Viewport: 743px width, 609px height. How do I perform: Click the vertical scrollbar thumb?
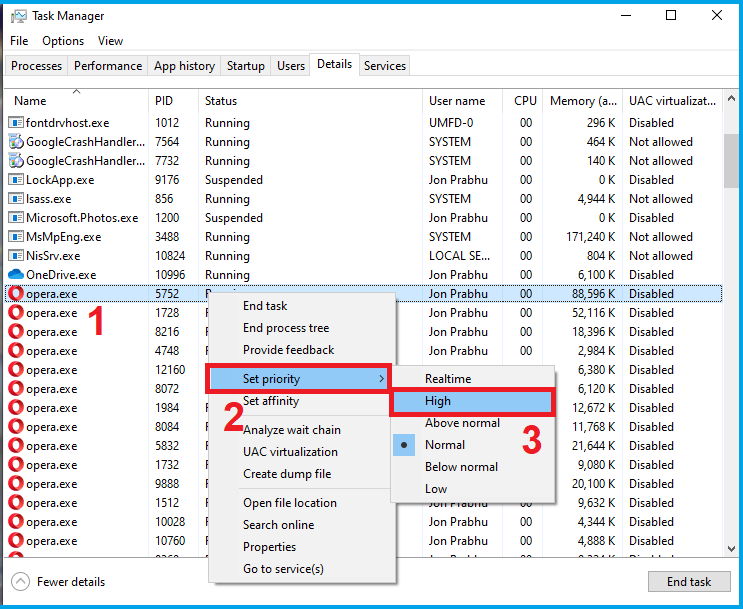click(x=731, y=160)
